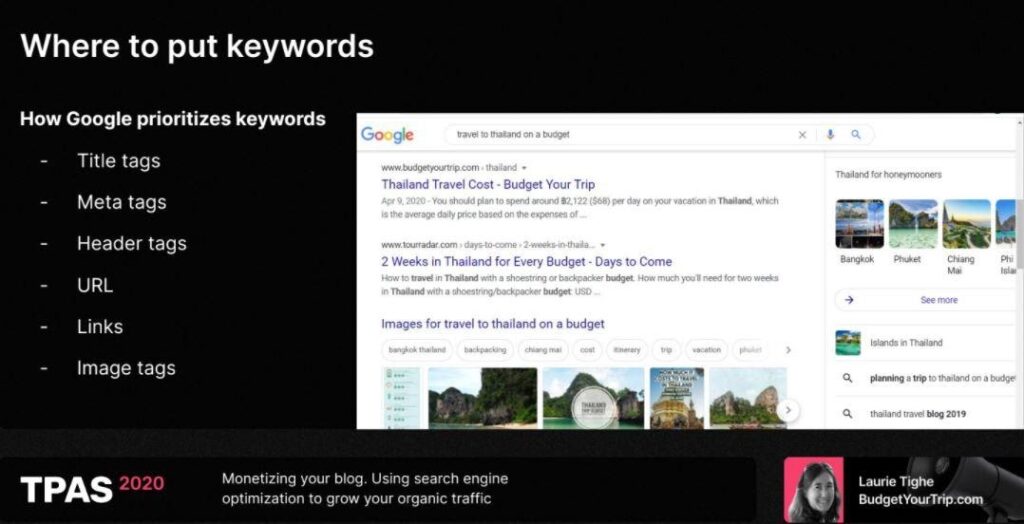Screen dimensions: 1024x524
Task: Select the 'bangkok thailand' filter chip
Action: coord(417,350)
